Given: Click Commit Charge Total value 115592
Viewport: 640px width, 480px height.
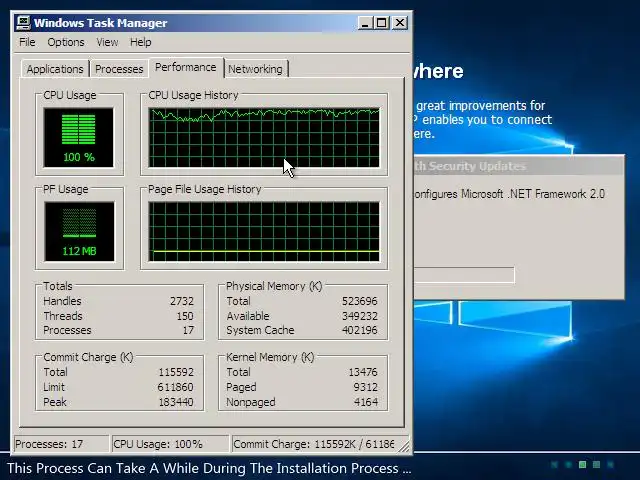Looking at the screenshot, I should 176,372.
